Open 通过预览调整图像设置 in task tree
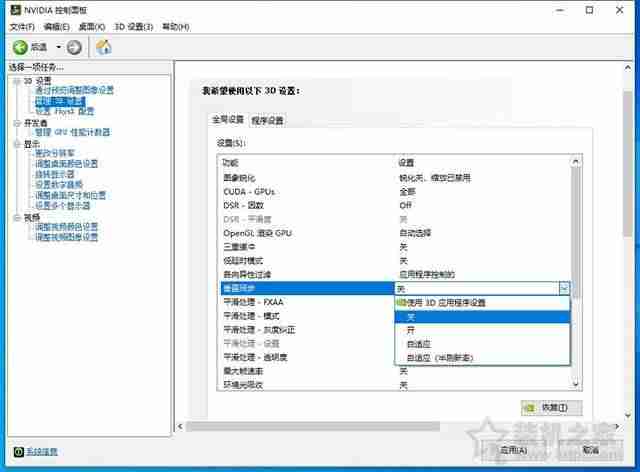The width and height of the screenshot is (640, 472). coord(74,90)
